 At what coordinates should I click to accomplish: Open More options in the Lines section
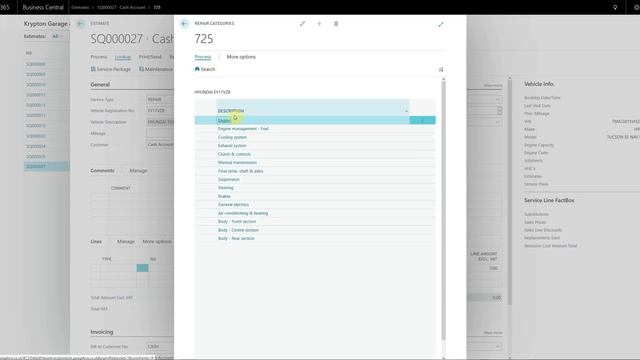[157, 242]
